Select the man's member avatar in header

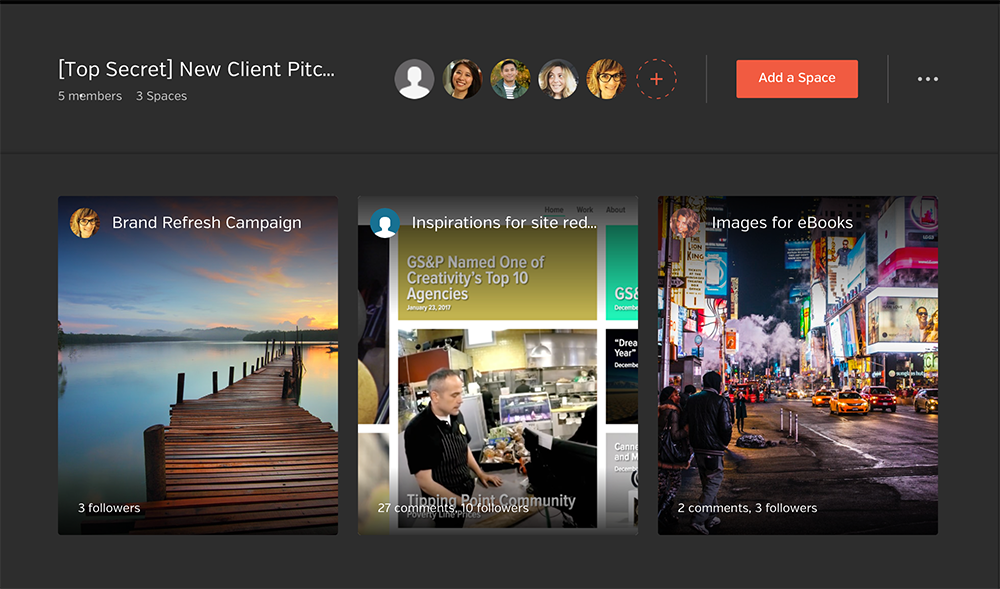point(510,79)
